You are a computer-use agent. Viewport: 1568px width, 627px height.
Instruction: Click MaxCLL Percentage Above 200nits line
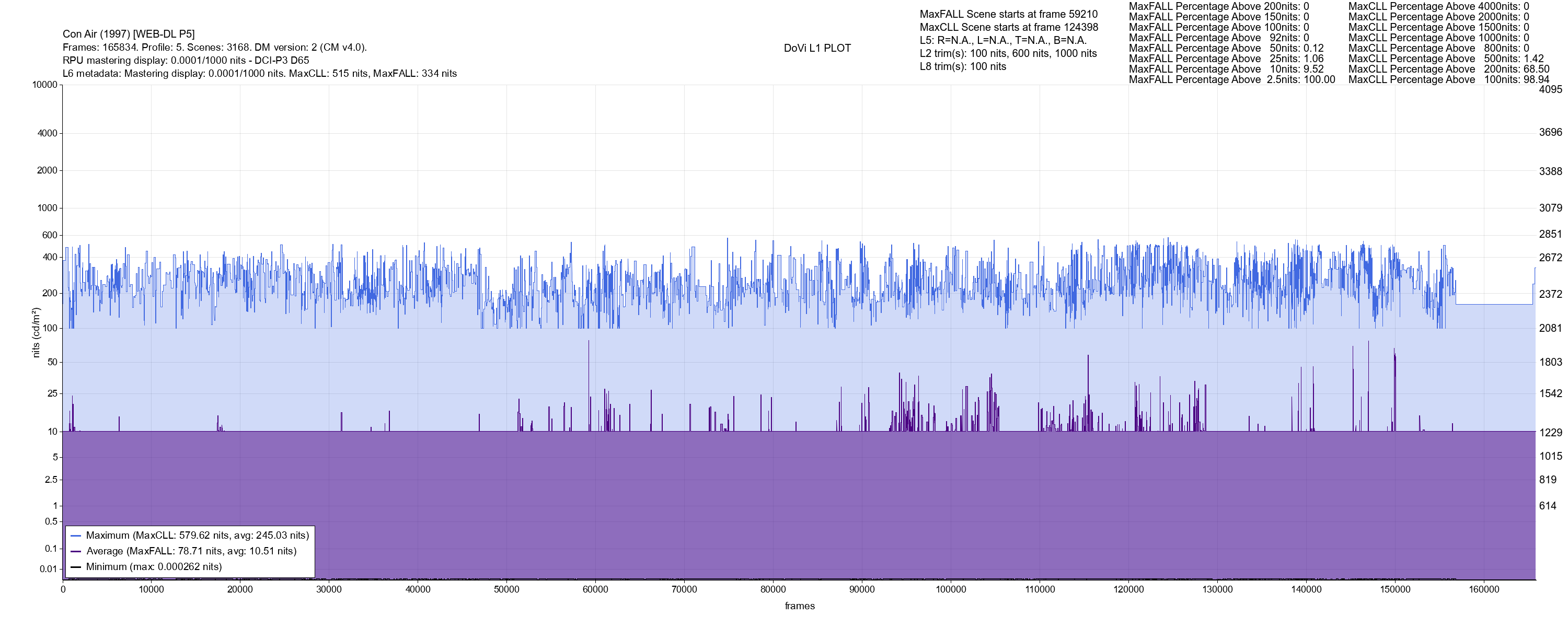[x=1449, y=69]
